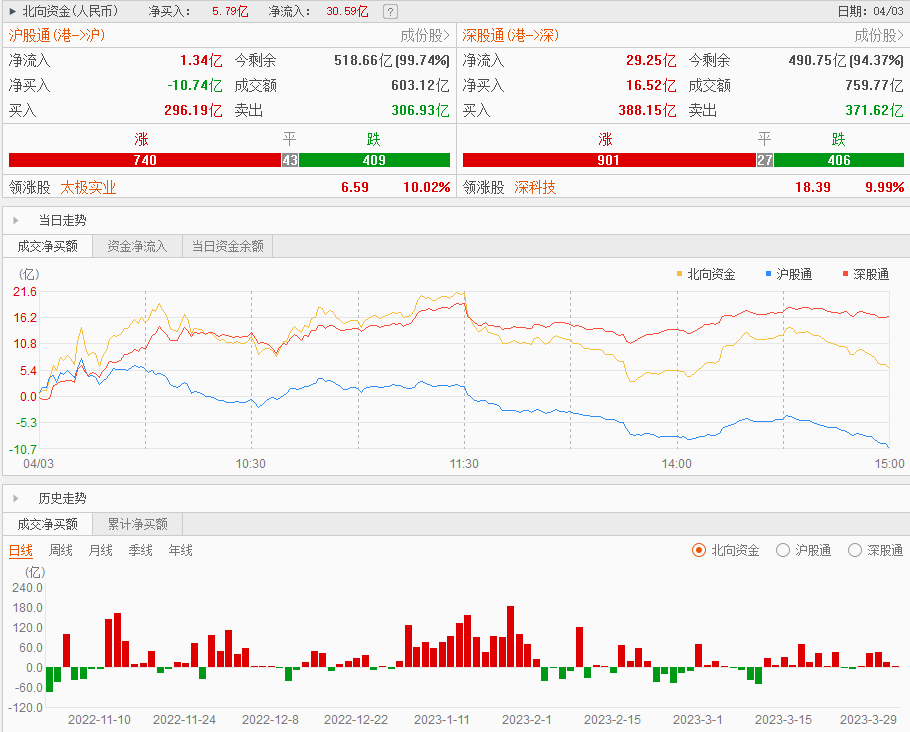Switch history chart to 月线
This screenshot has width=910, height=732.
pos(101,550)
